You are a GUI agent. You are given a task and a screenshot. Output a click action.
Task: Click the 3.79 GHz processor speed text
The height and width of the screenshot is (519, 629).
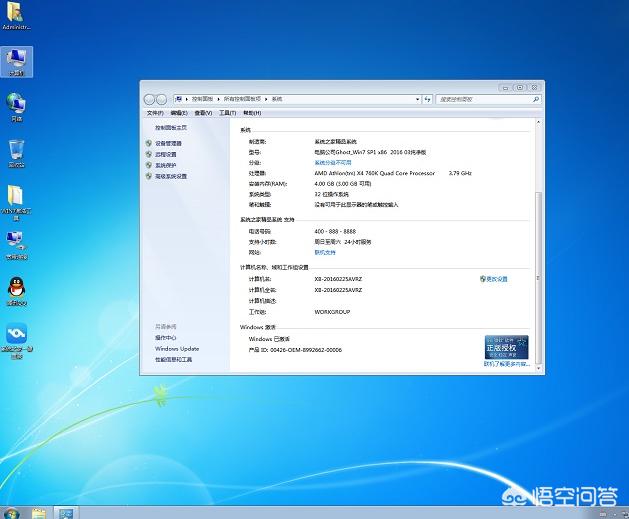pyautogui.click(x=460, y=173)
